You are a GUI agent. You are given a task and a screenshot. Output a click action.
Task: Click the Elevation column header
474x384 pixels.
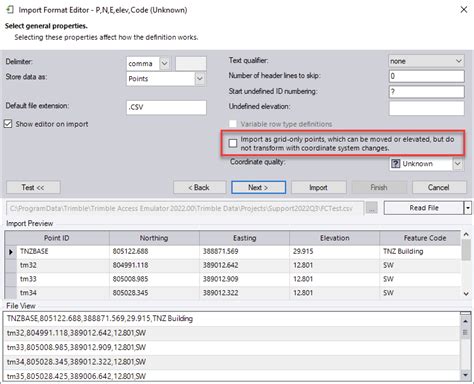335,238
